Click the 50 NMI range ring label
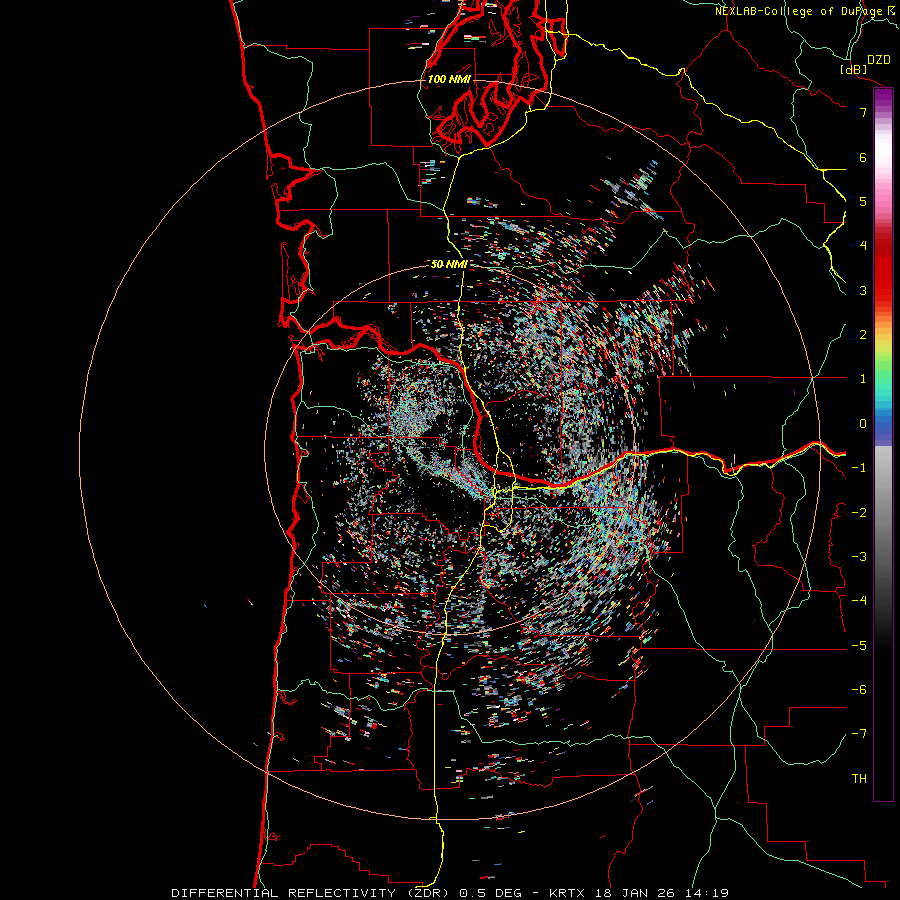The height and width of the screenshot is (900, 900). pos(449,264)
